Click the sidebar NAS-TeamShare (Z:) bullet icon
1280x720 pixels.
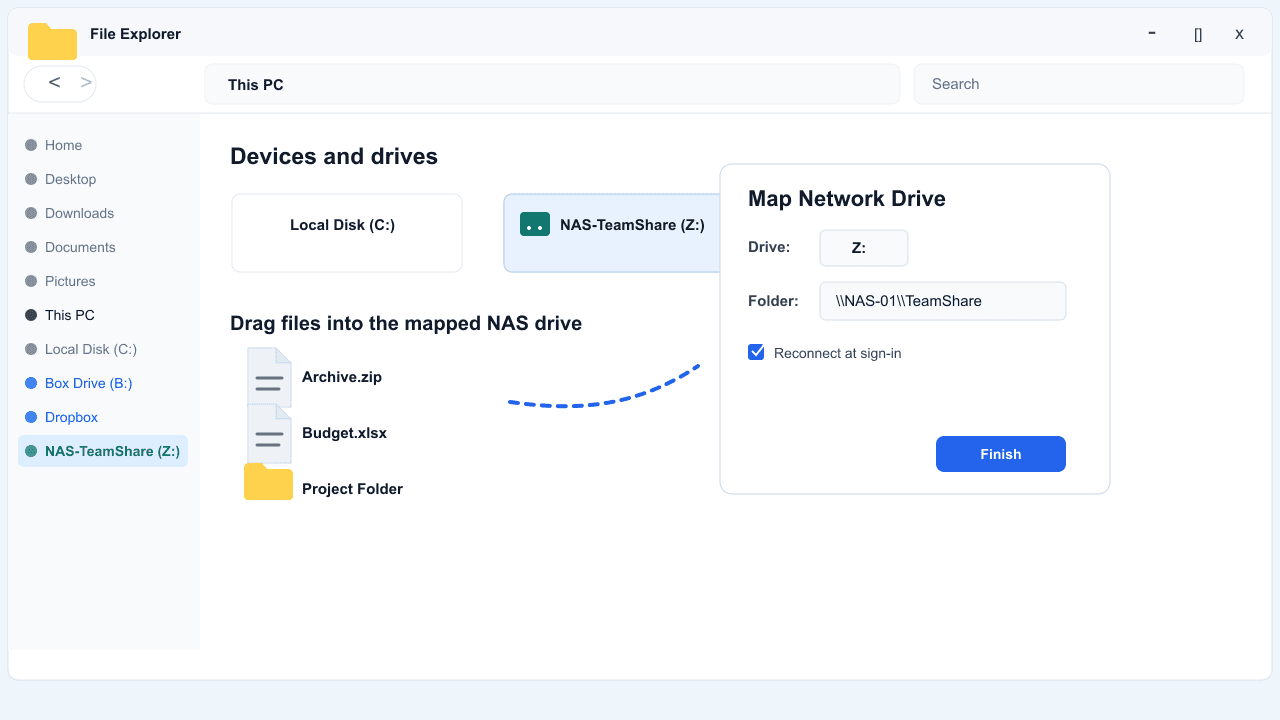pos(31,451)
